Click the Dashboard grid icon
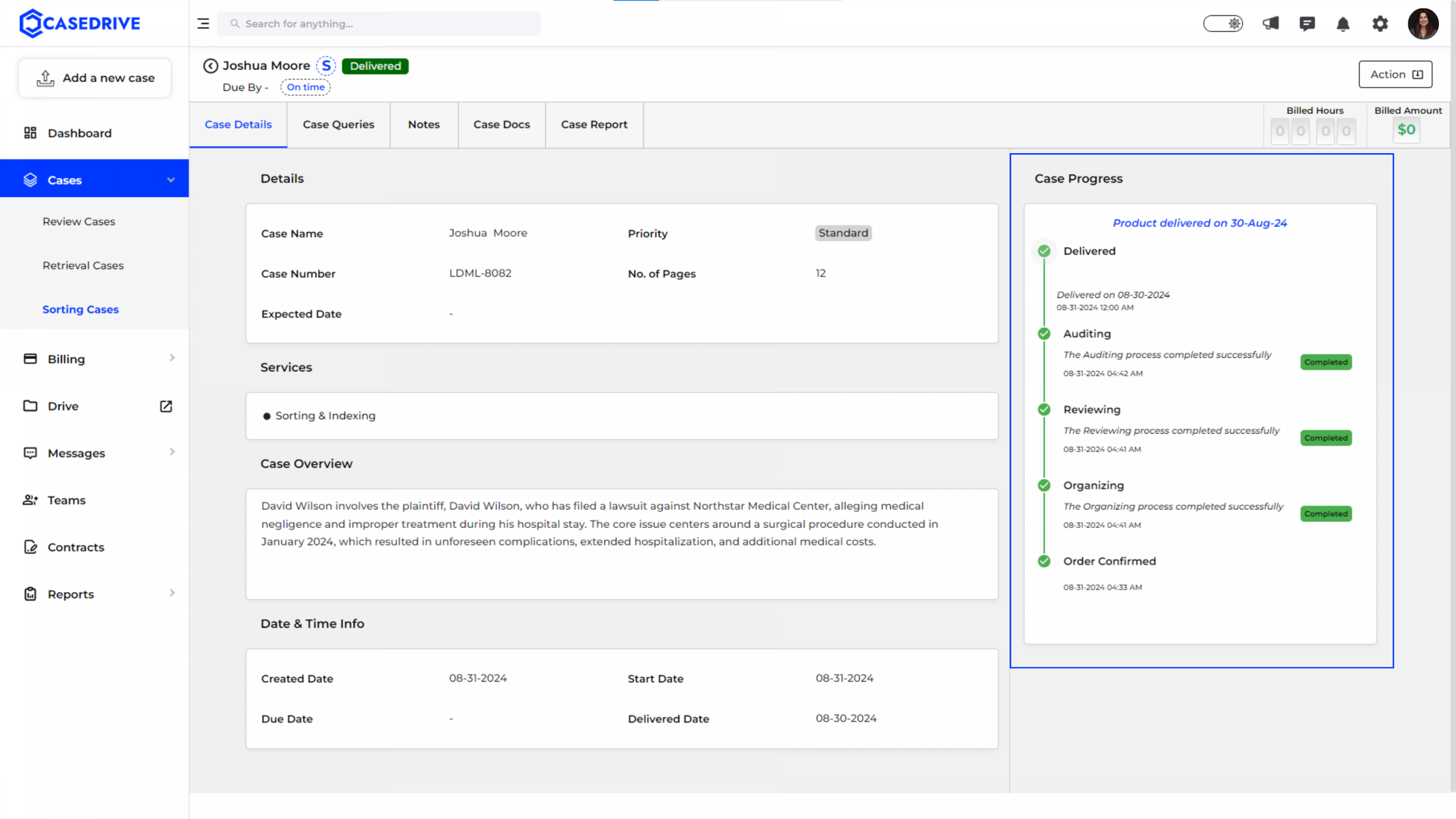Viewport: 1456px width, 819px height. [30, 133]
